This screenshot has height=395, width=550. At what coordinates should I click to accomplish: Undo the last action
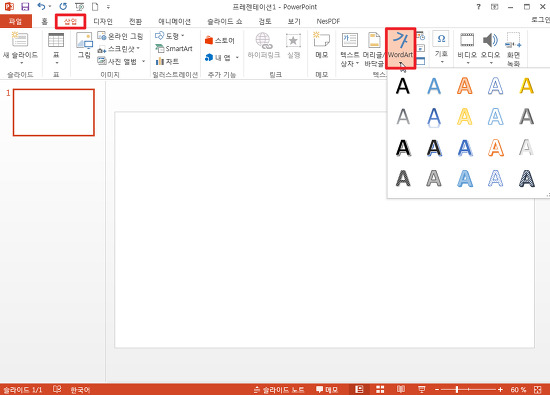click(x=41, y=6)
